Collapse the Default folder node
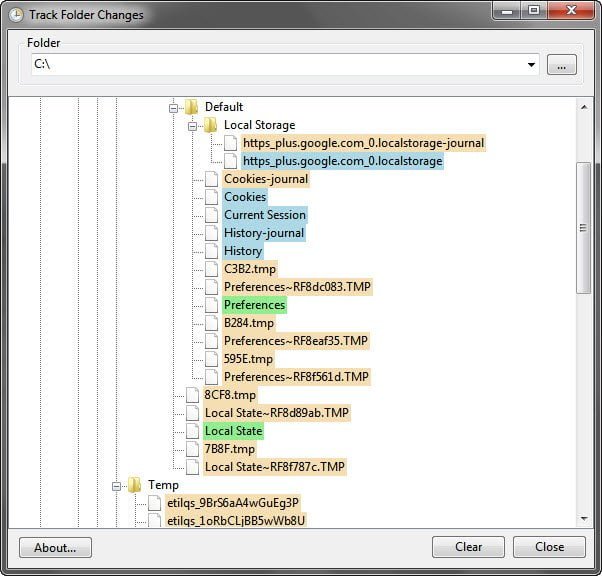 pyautogui.click(x=174, y=108)
